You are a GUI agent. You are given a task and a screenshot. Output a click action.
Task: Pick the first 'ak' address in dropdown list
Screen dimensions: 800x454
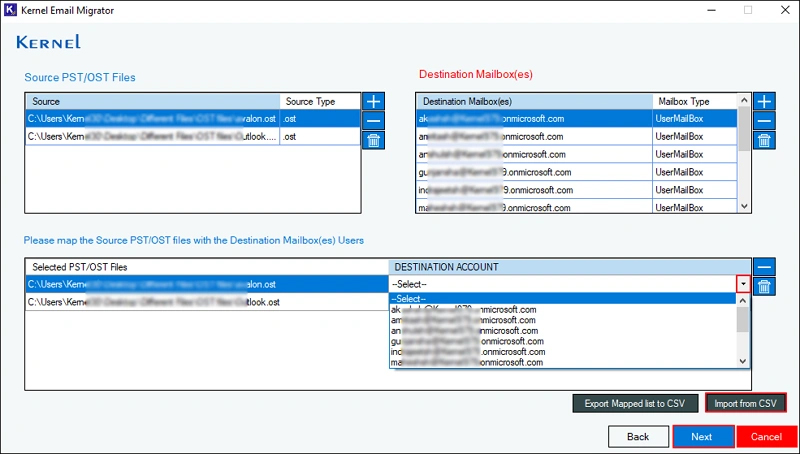click(x=563, y=310)
